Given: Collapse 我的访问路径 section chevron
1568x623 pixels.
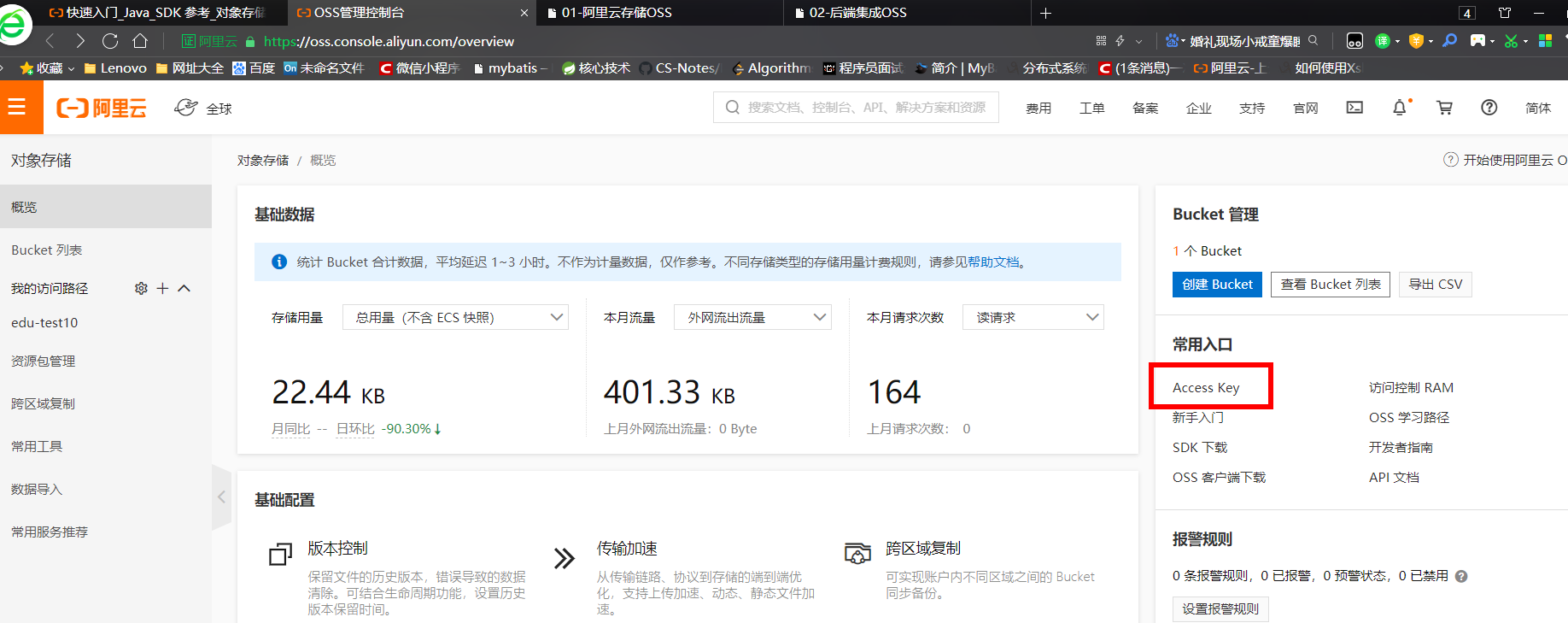Looking at the screenshot, I should pos(184,288).
